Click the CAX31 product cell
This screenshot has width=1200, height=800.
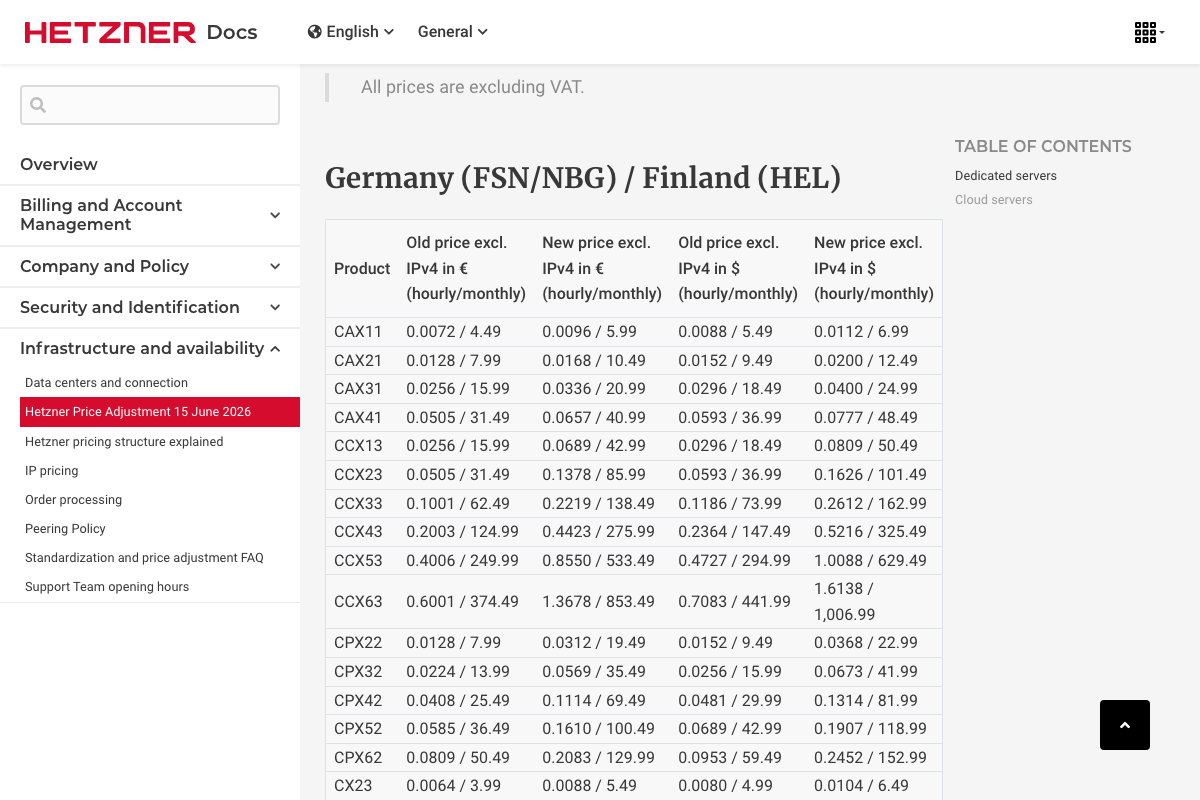(x=362, y=389)
